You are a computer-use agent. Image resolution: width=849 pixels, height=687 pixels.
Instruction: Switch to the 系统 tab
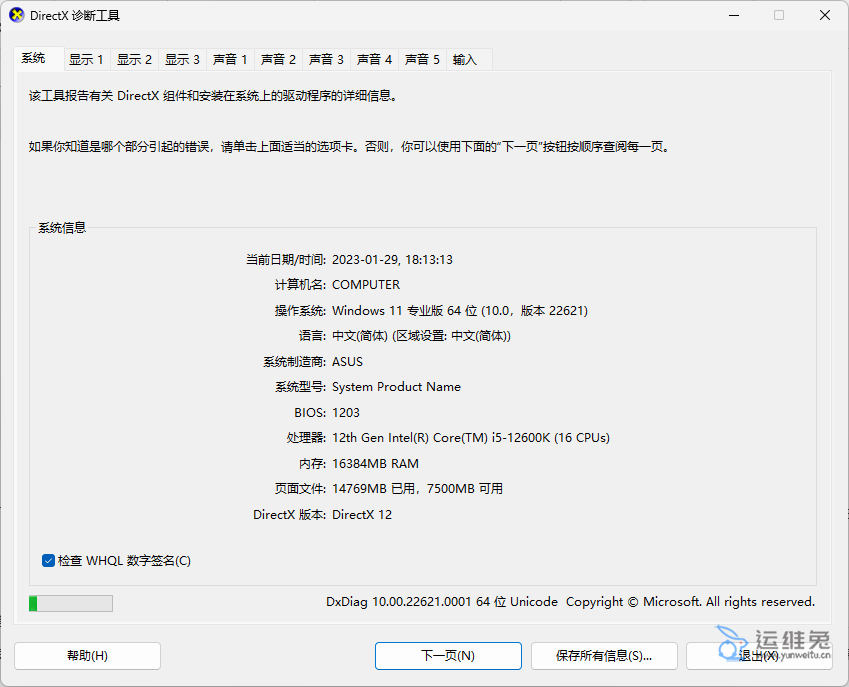click(34, 58)
